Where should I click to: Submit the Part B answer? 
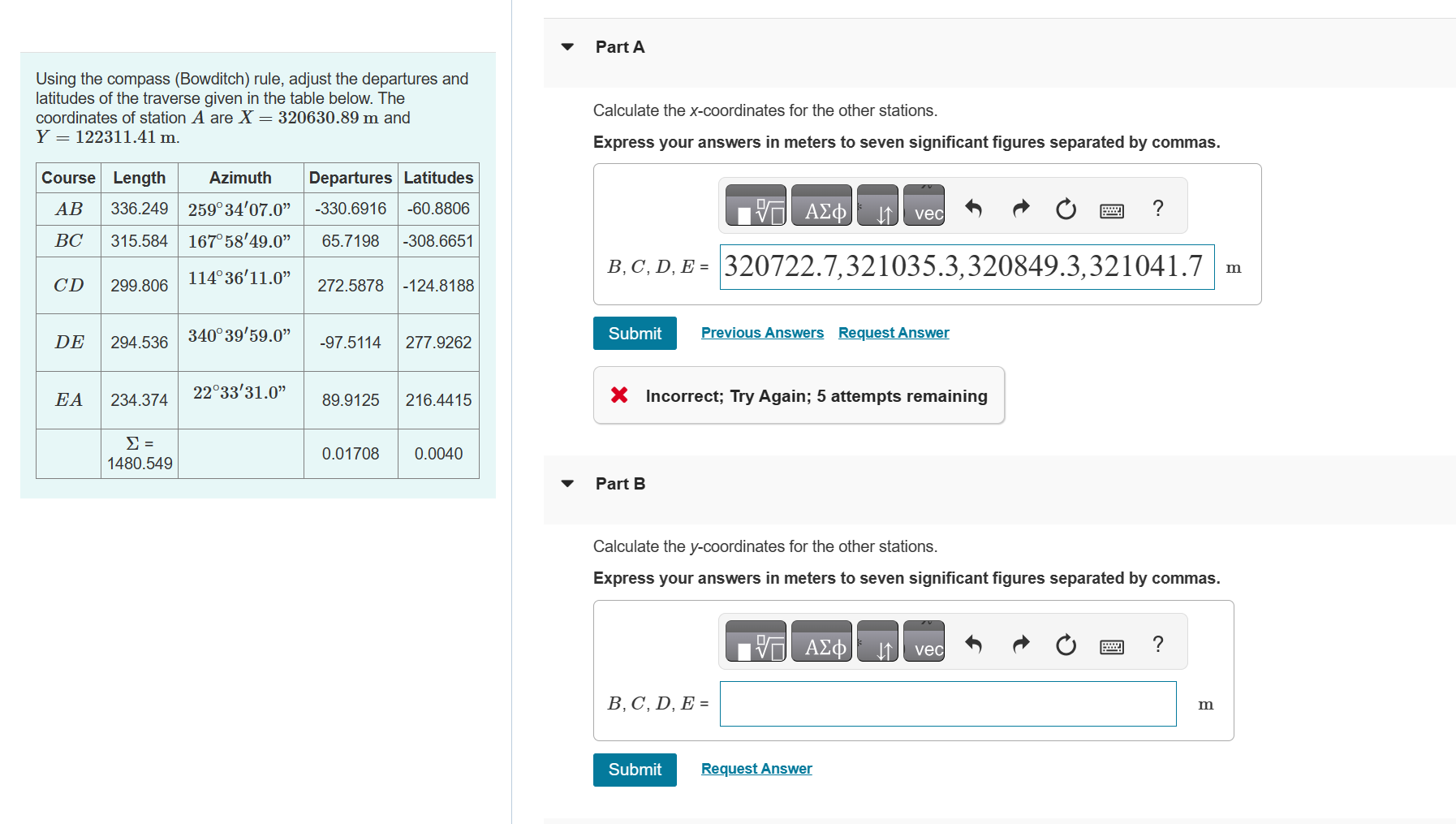[x=635, y=770]
